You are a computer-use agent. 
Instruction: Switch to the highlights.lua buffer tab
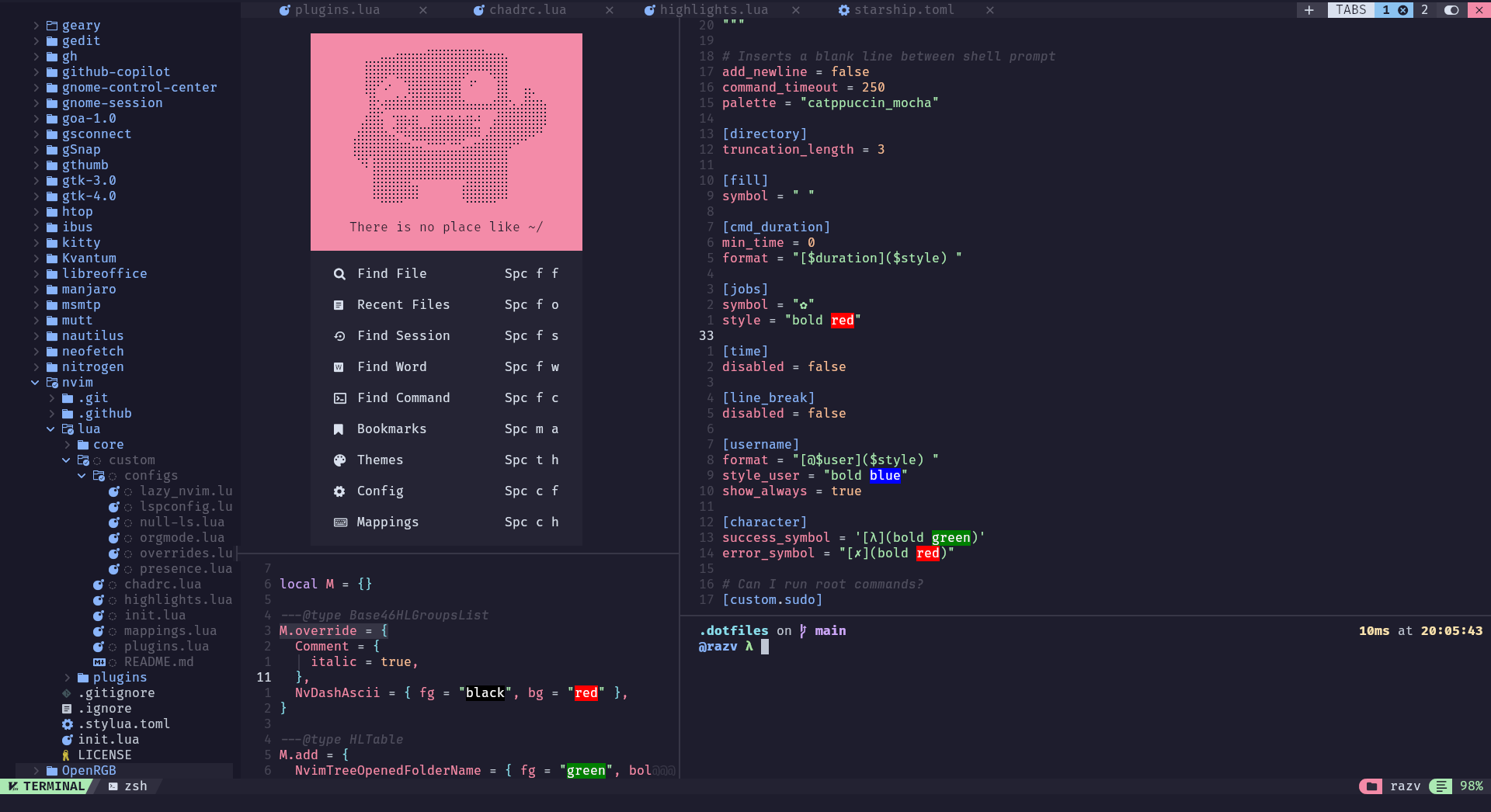coord(714,10)
